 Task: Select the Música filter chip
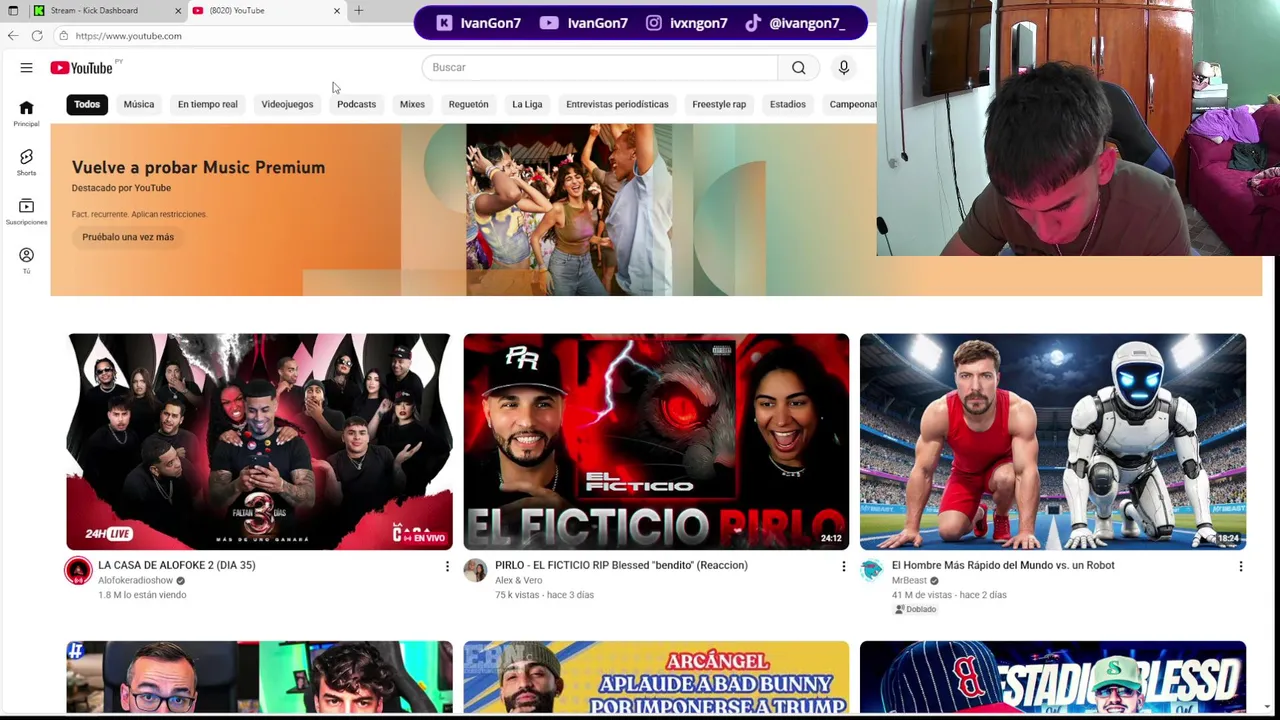click(x=139, y=104)
